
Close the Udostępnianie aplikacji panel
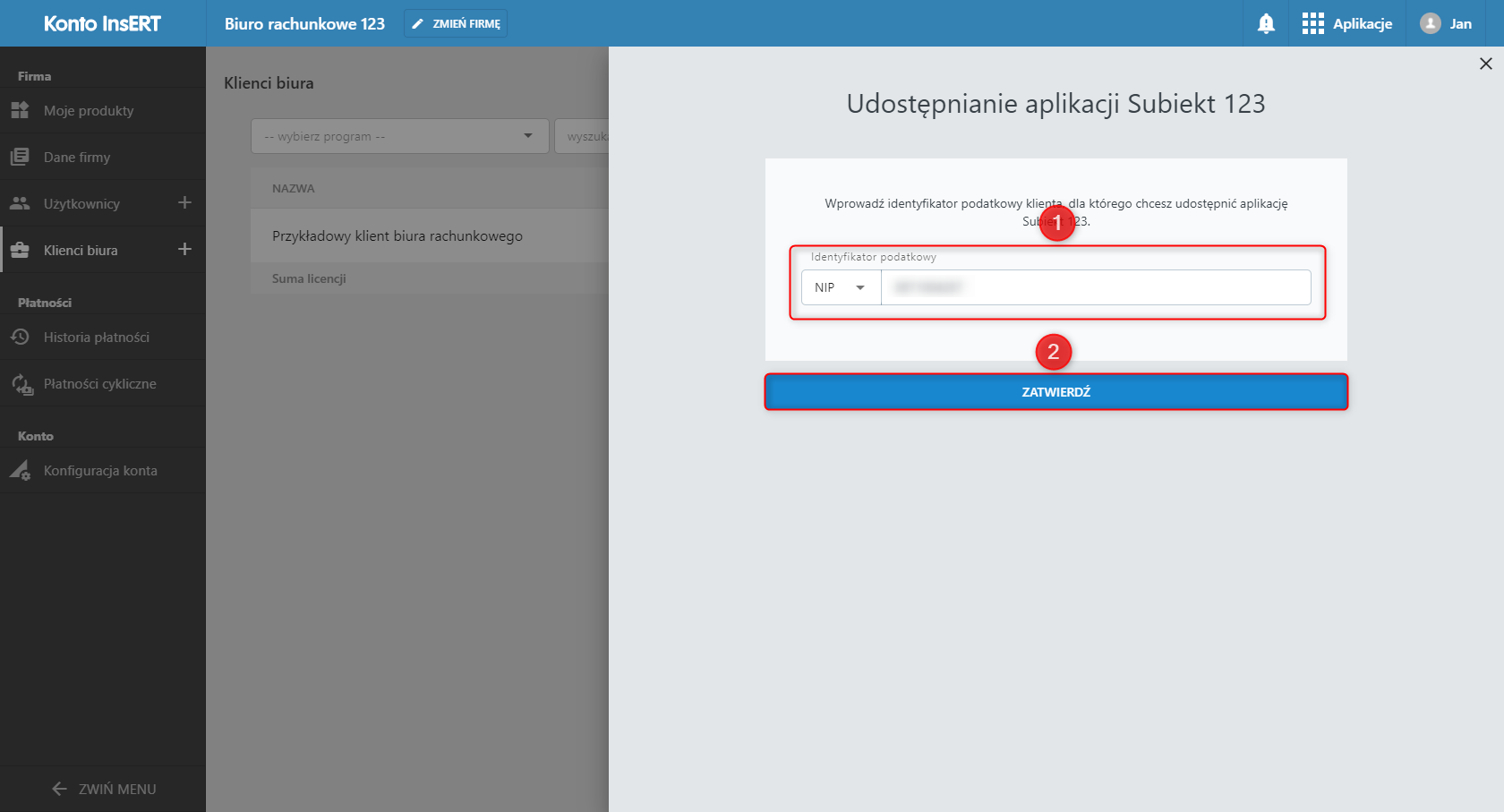[1486, 64]
